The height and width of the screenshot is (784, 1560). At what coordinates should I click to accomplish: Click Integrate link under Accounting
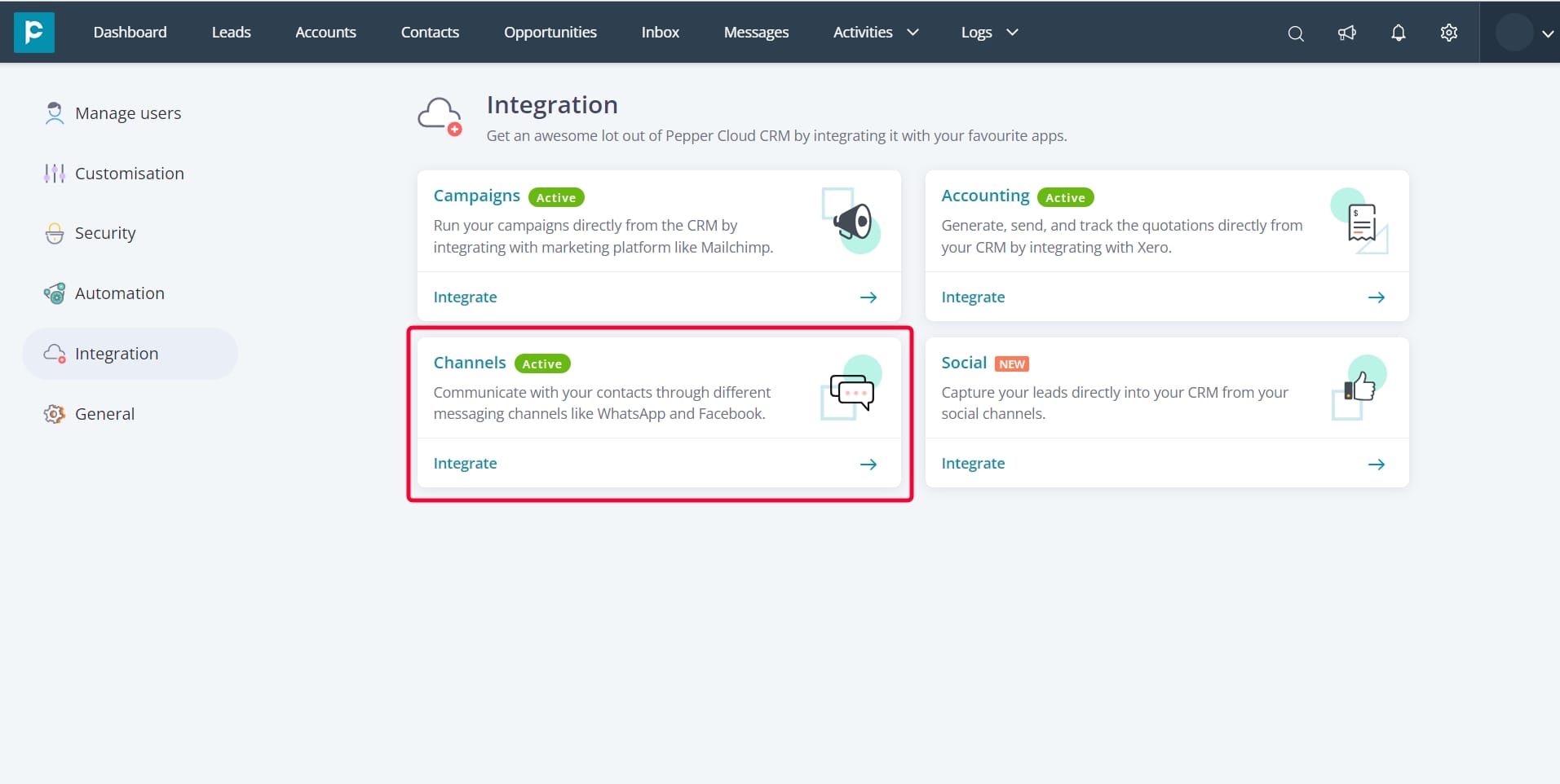pos(973,297)
